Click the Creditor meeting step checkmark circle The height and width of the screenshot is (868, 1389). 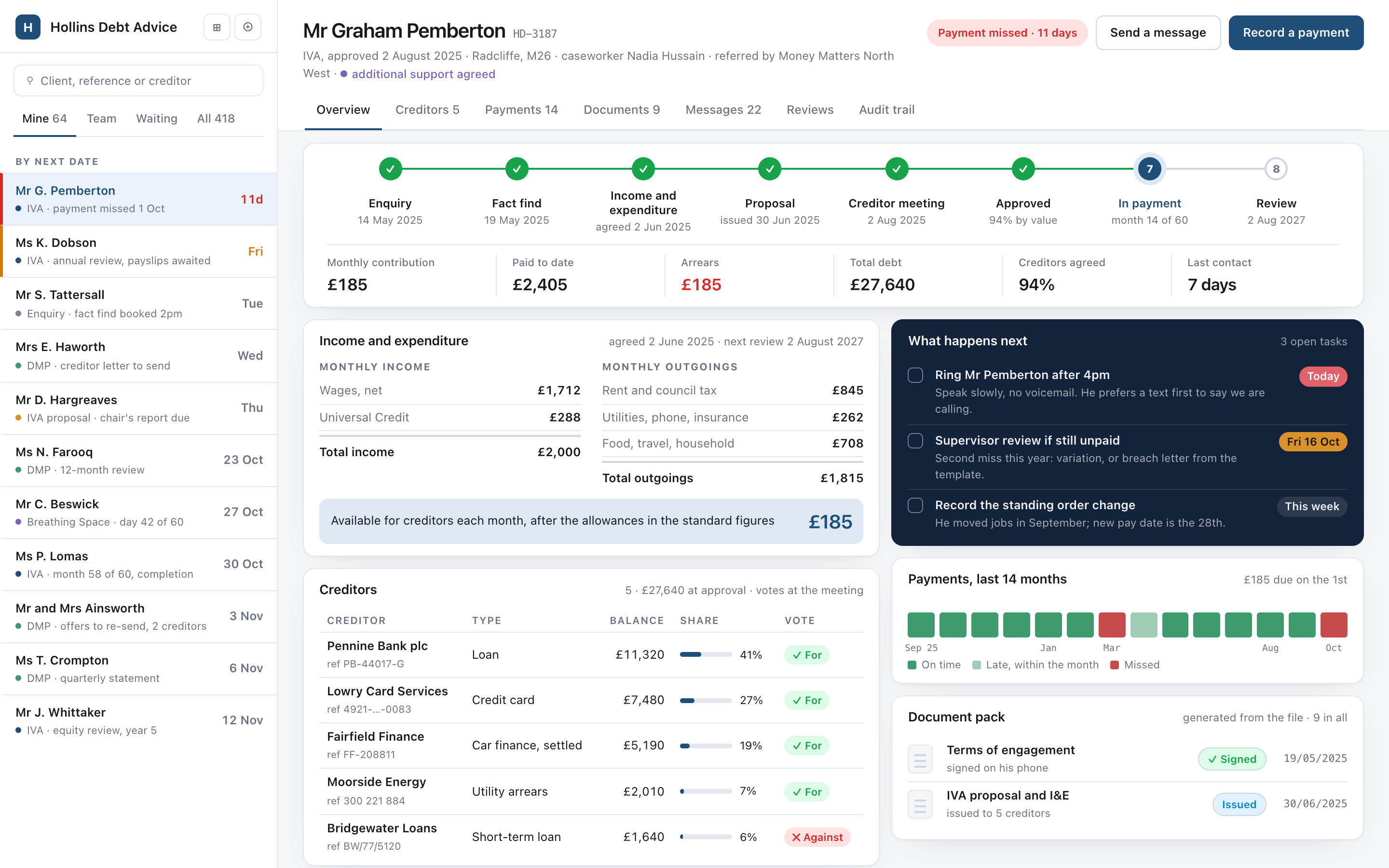(897, 169)
